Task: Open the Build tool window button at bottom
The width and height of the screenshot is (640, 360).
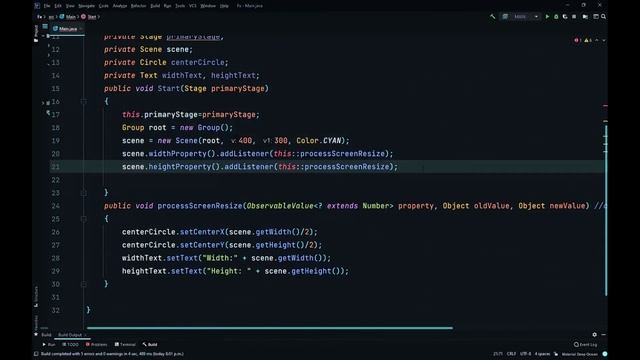Action: 150,344
